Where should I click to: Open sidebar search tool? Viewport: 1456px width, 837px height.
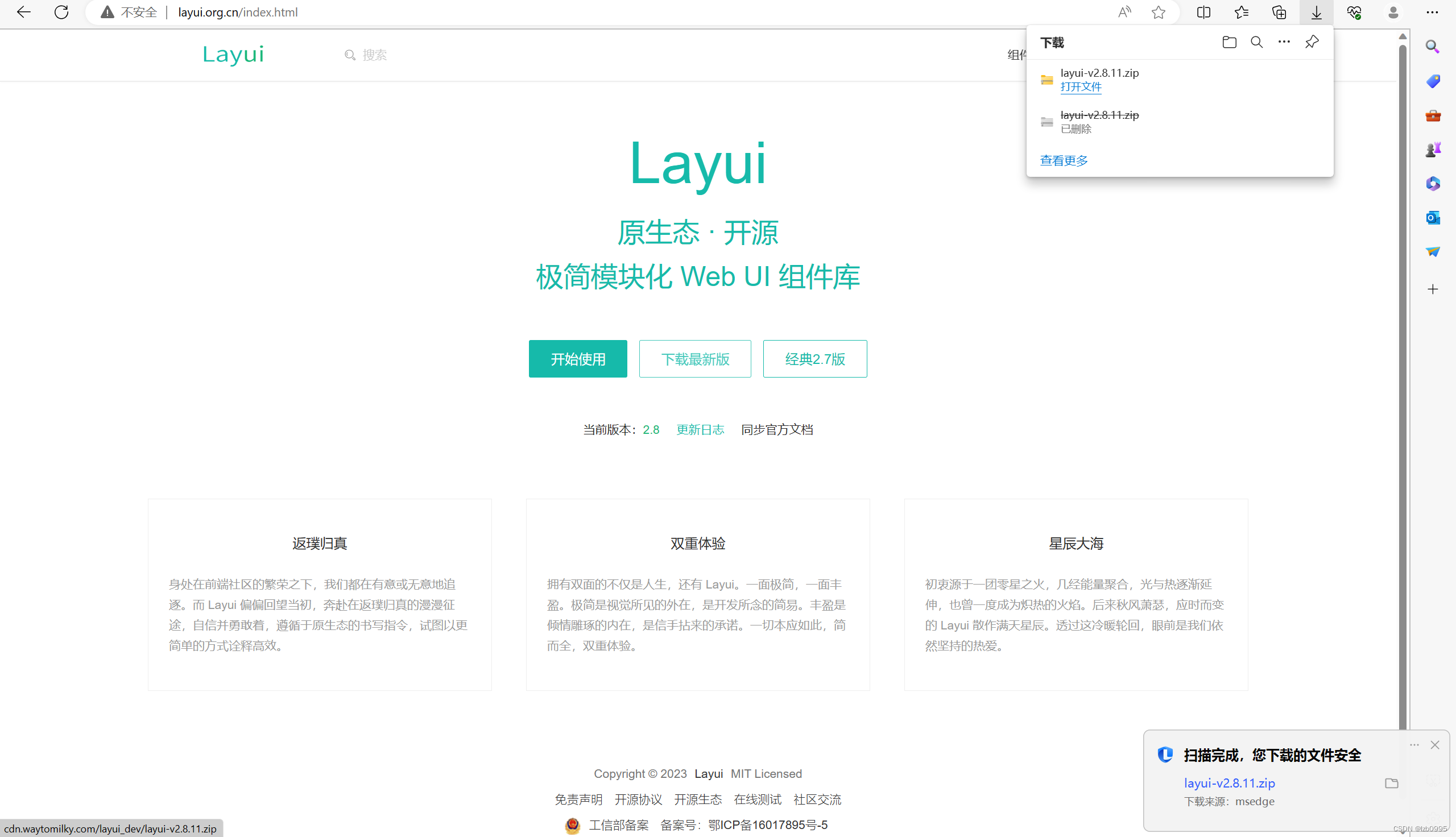1433,47
